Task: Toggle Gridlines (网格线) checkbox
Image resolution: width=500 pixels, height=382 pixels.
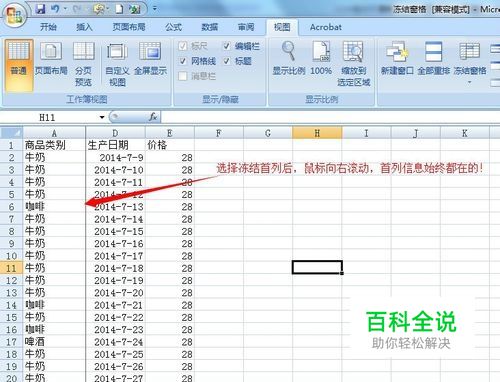Action: point(183,61)
